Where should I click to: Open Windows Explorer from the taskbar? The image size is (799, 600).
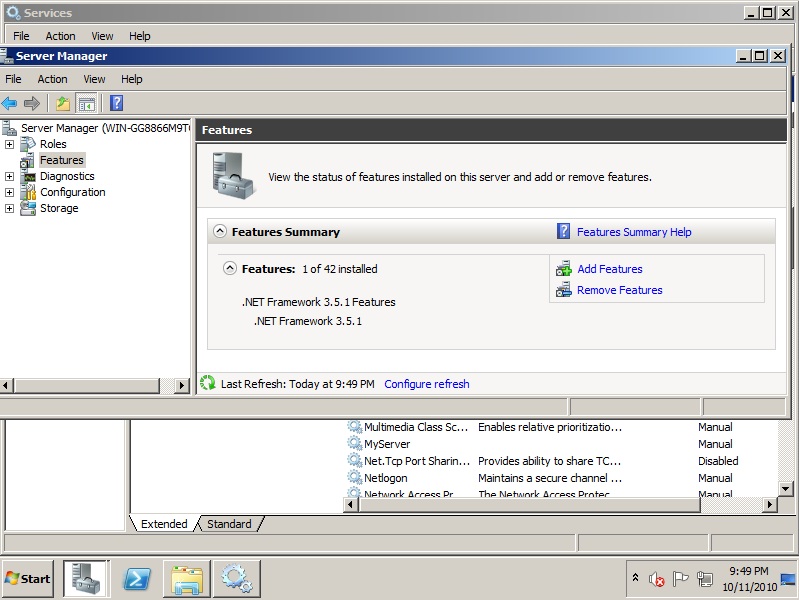click(x=187, y=579)
